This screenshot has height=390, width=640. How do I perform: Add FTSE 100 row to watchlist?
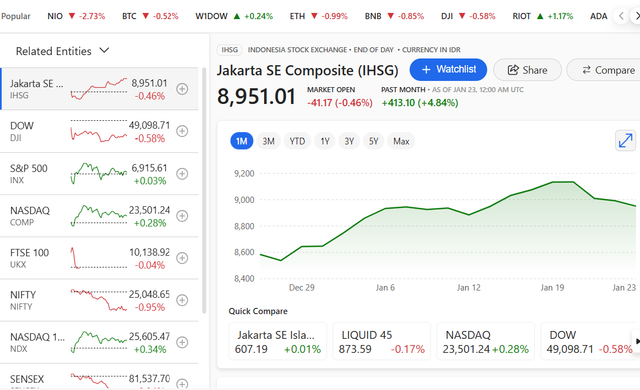tap(182, 258)
